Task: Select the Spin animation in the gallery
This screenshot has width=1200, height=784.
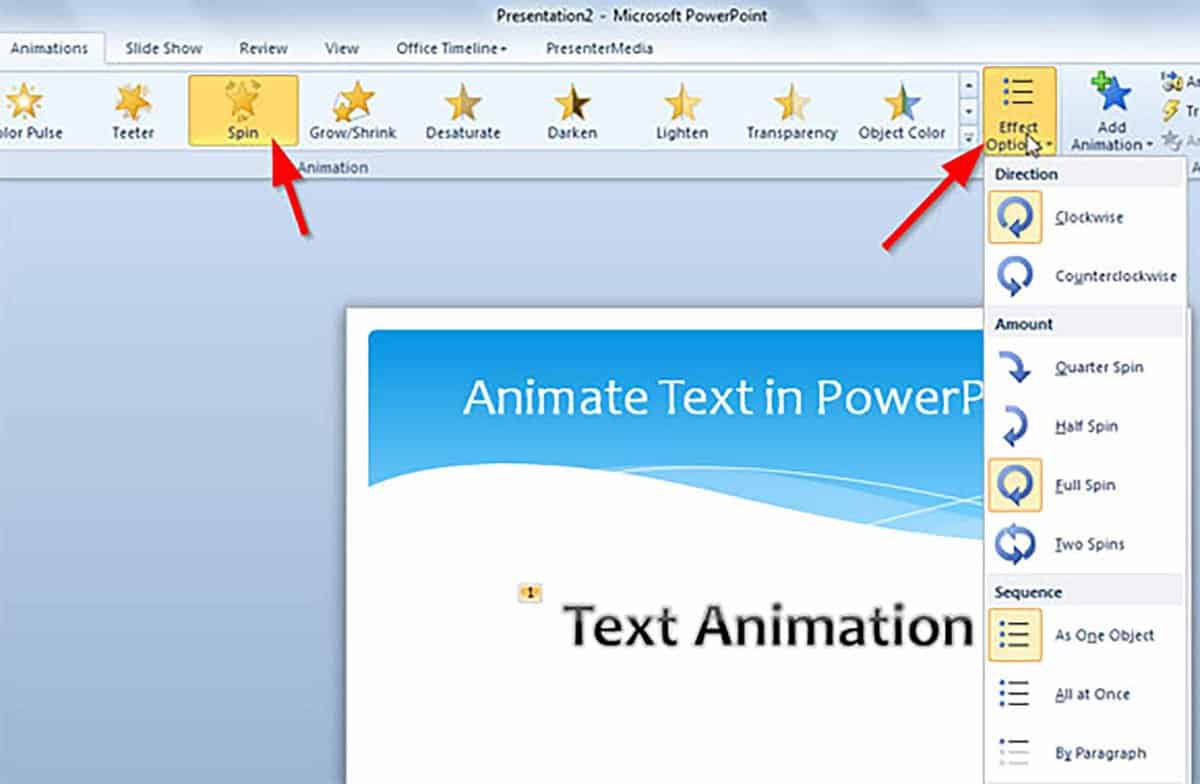Action: (243, 110)
